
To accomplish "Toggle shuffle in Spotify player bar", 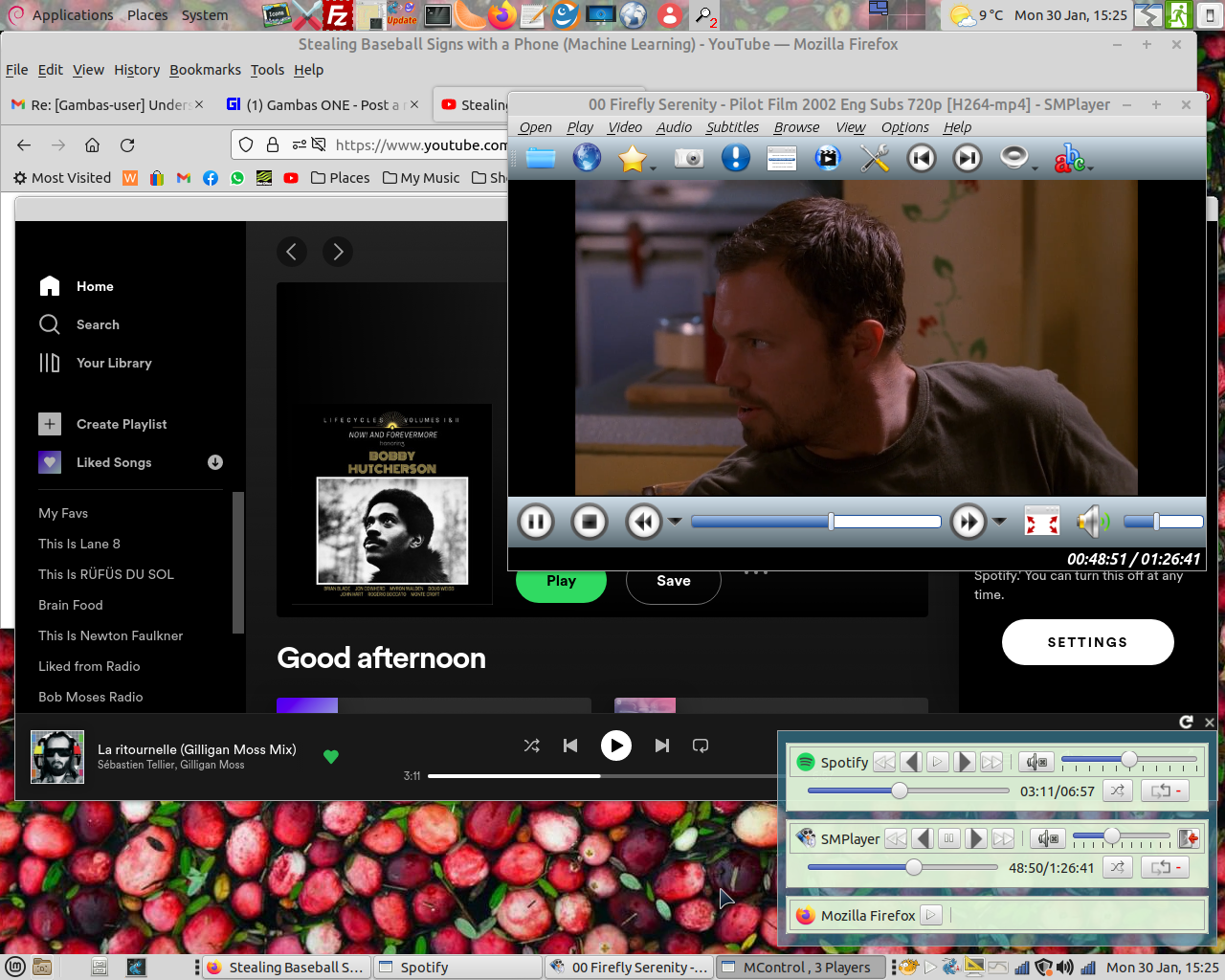I will tap(532, 746).
